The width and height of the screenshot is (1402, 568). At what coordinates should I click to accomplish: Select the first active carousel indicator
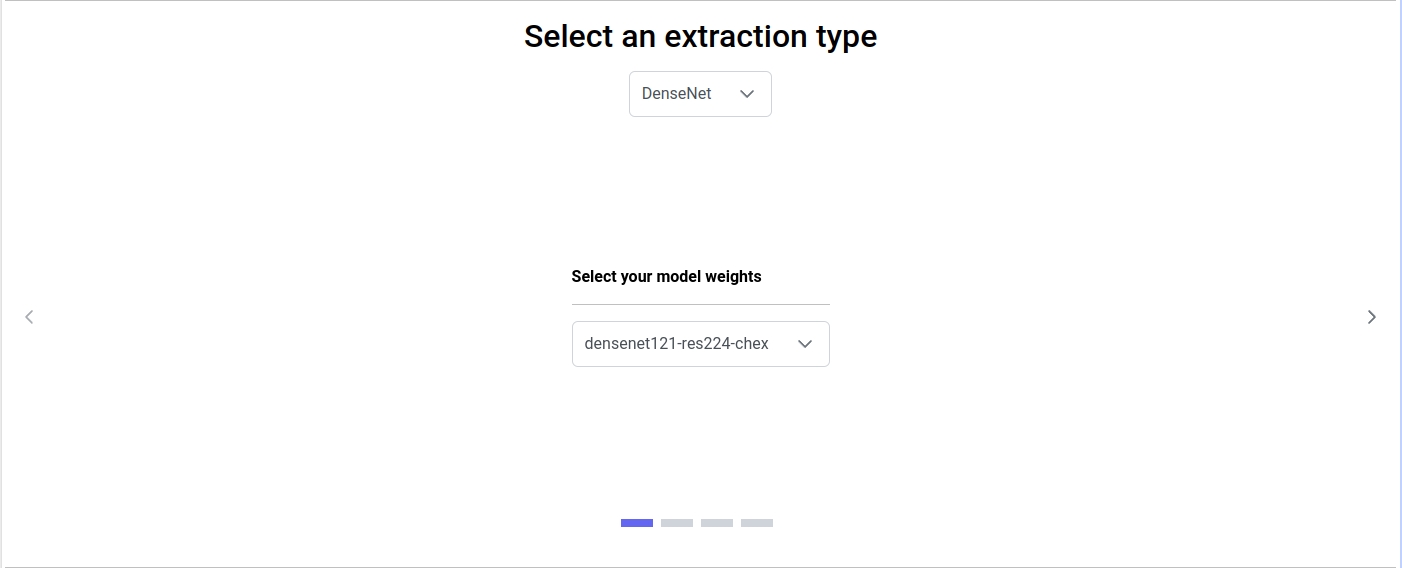pyautogui.click(x=637, y=523)
